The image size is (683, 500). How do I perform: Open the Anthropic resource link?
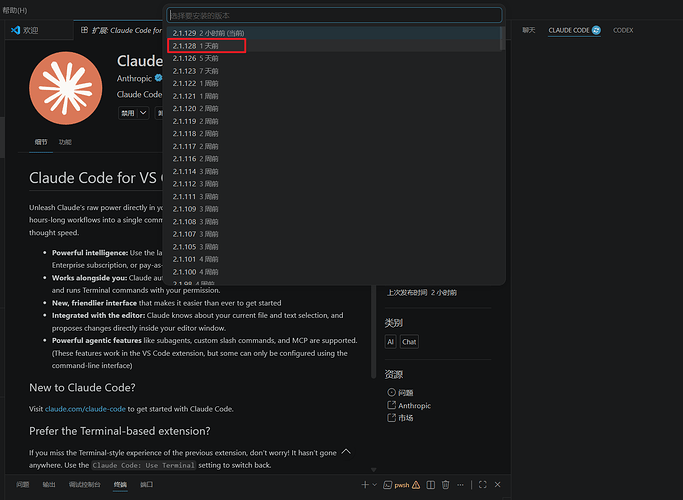(409, 405)
